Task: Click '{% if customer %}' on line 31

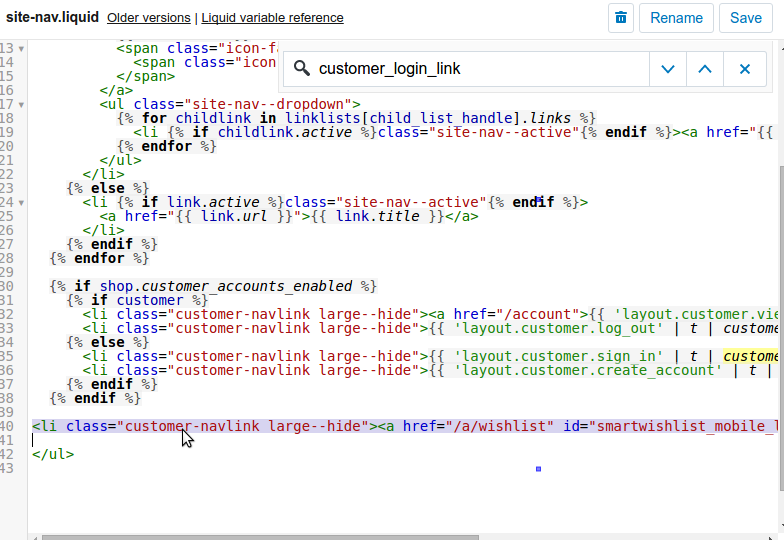Action: click(137, 300)
